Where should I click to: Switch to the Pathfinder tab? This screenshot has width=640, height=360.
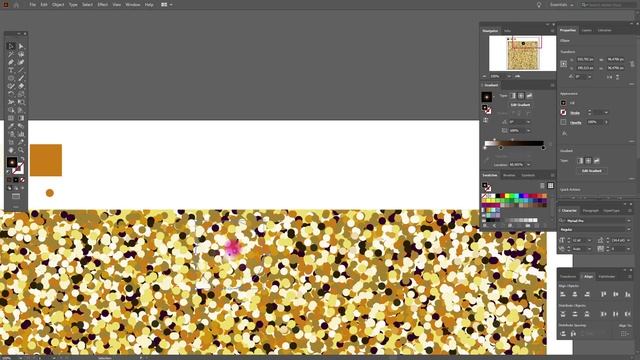607,276
